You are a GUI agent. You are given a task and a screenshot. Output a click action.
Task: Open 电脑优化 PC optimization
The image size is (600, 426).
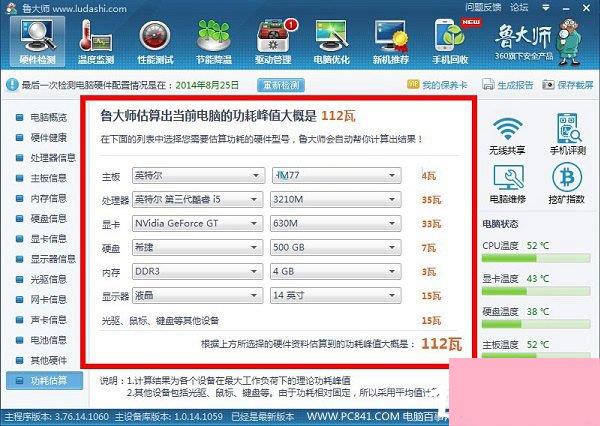pyautogui.click(x=331, y=41)
